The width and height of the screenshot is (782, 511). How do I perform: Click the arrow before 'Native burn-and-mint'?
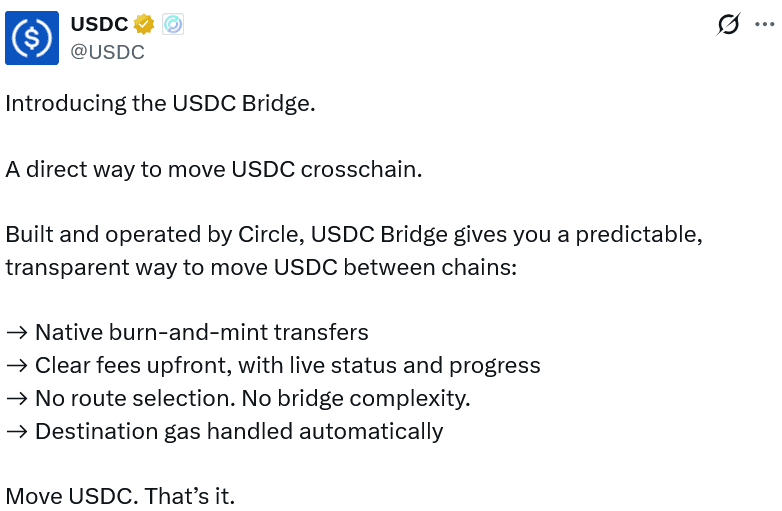click(x=16, y=333)
